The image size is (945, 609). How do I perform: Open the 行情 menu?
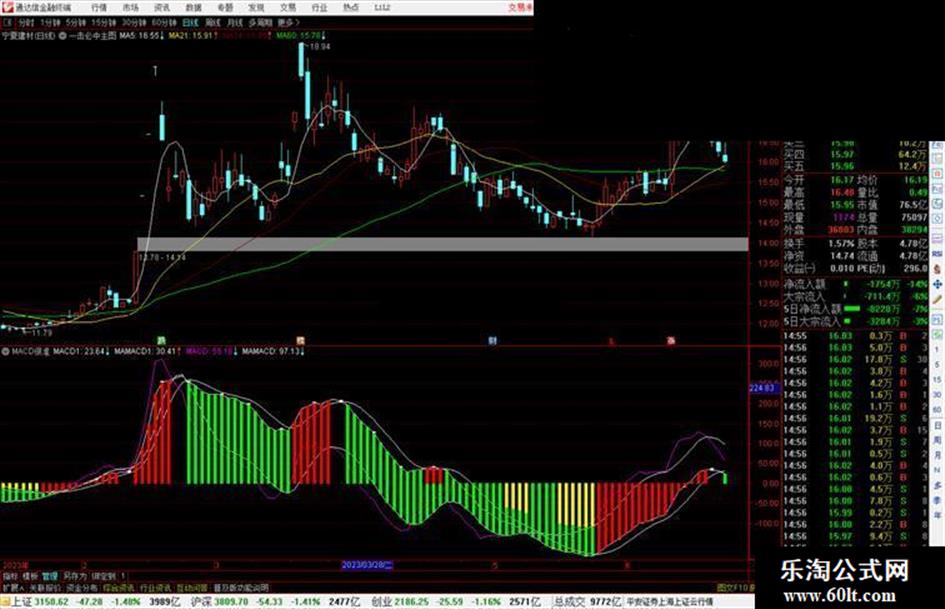click(x=99, y=8)
